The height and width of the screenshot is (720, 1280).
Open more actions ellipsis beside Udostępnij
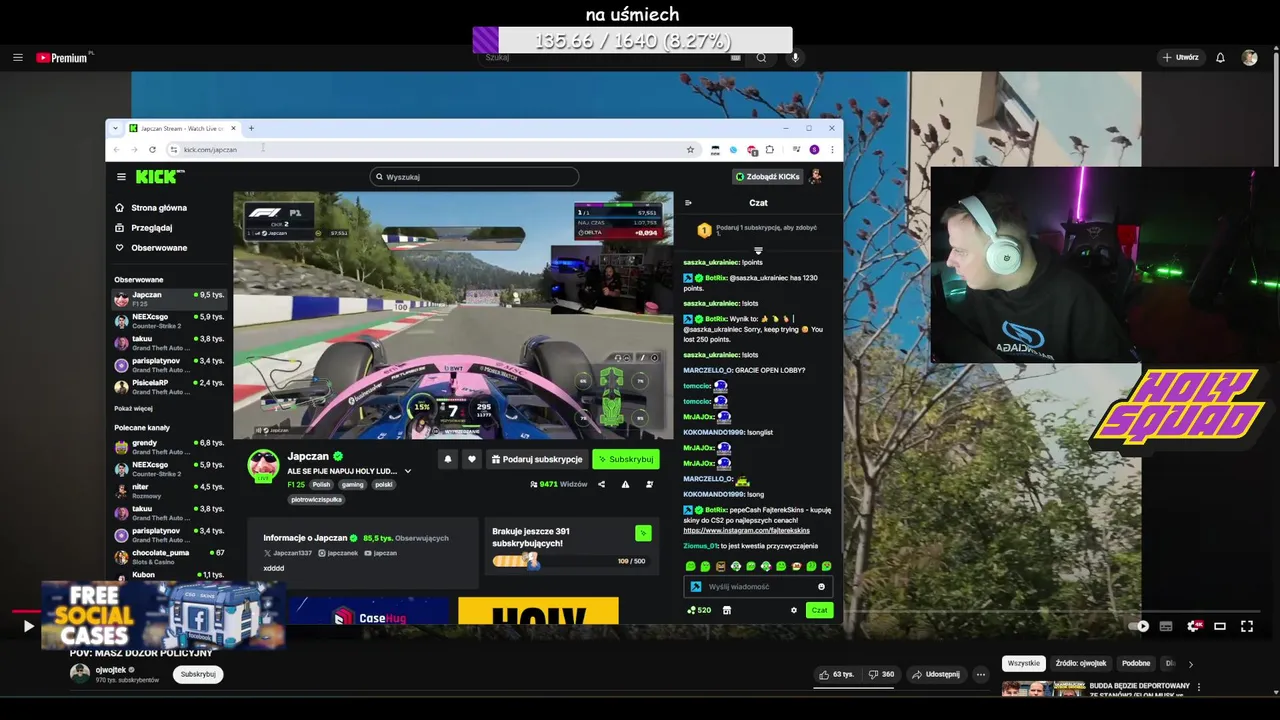(981, 674)
